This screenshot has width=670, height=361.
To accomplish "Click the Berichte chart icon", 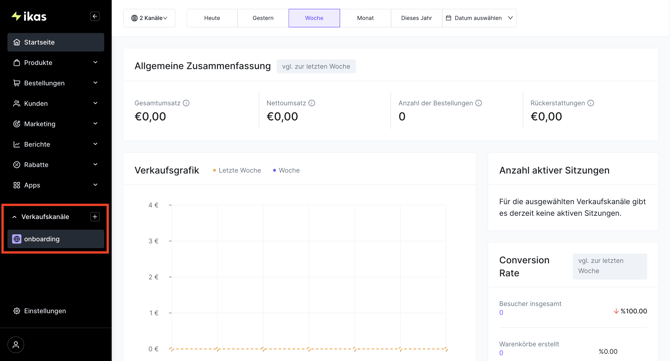I will (x=17, y=144).
